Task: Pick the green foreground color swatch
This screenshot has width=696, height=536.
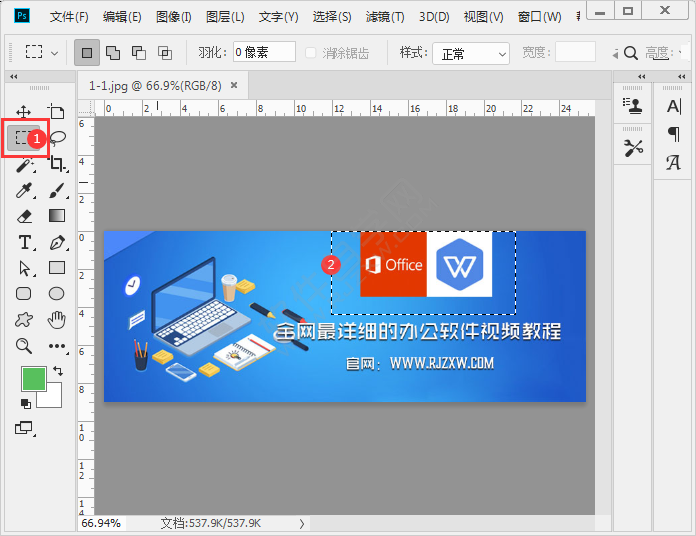Action: point(34,378)
